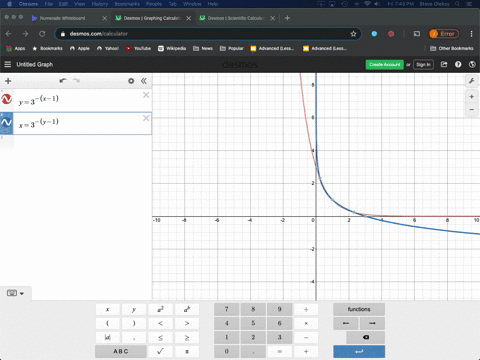
Task: Tap the division key on the keypad
Action: (x=306, y=309)
